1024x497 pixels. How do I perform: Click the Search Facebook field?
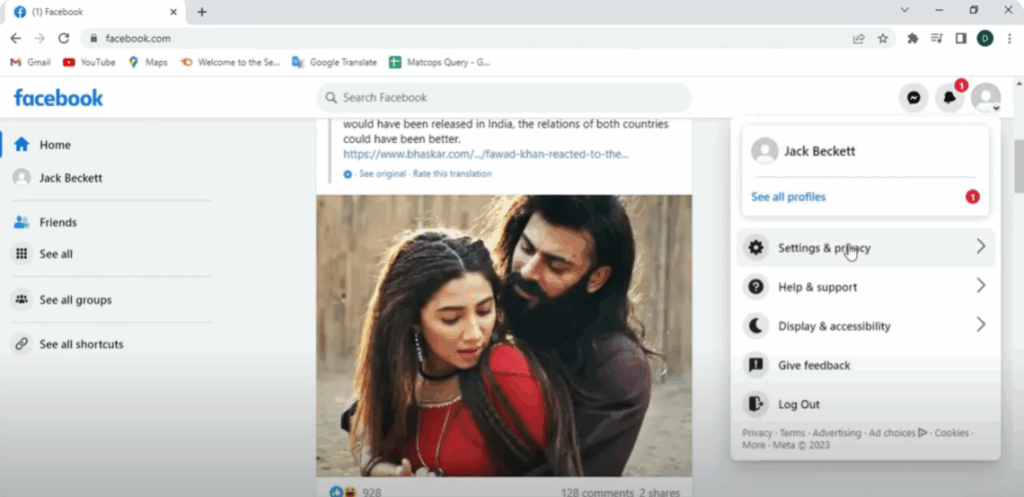[503, 98]
